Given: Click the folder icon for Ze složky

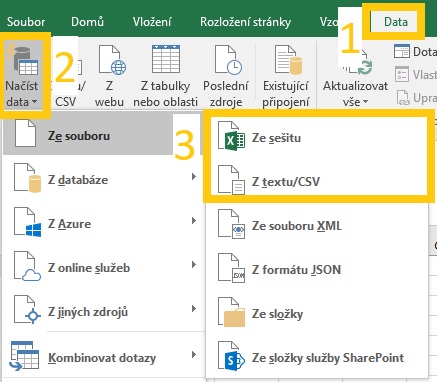Looking at the screenshot, I should point(231,312).
